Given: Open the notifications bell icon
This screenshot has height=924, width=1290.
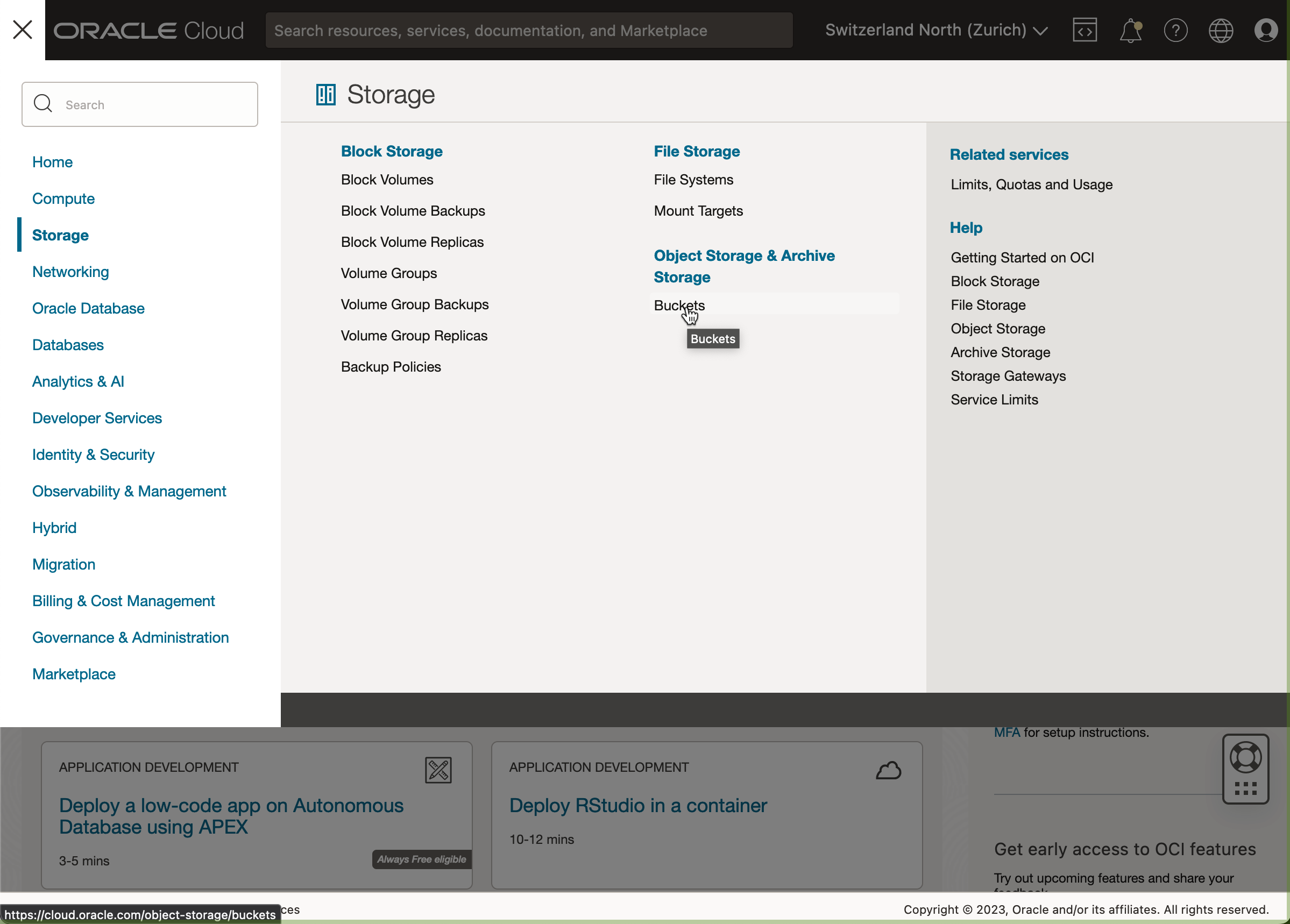Looking at the screenshot, I should coord(1130,30).
